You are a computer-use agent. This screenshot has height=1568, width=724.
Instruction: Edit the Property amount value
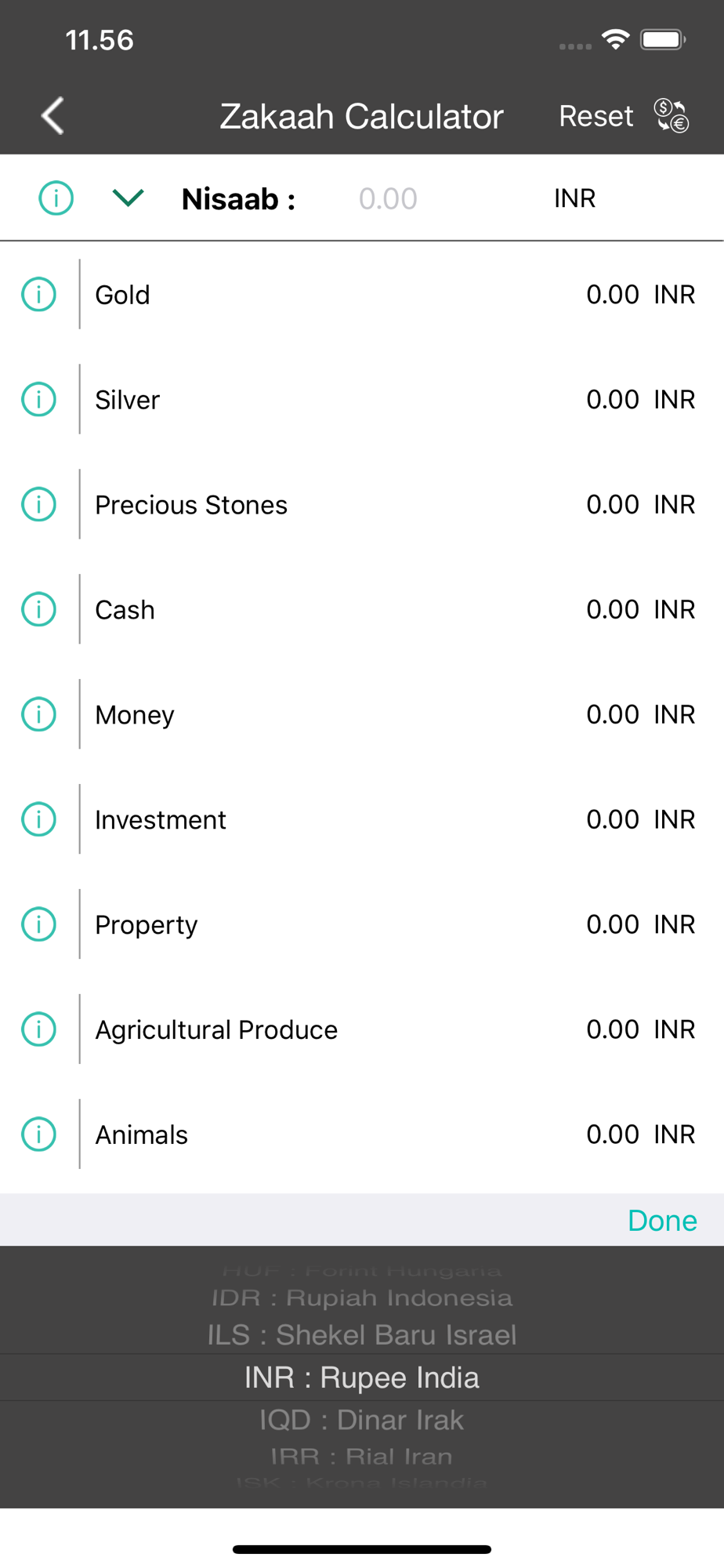[x=612, y=925]
